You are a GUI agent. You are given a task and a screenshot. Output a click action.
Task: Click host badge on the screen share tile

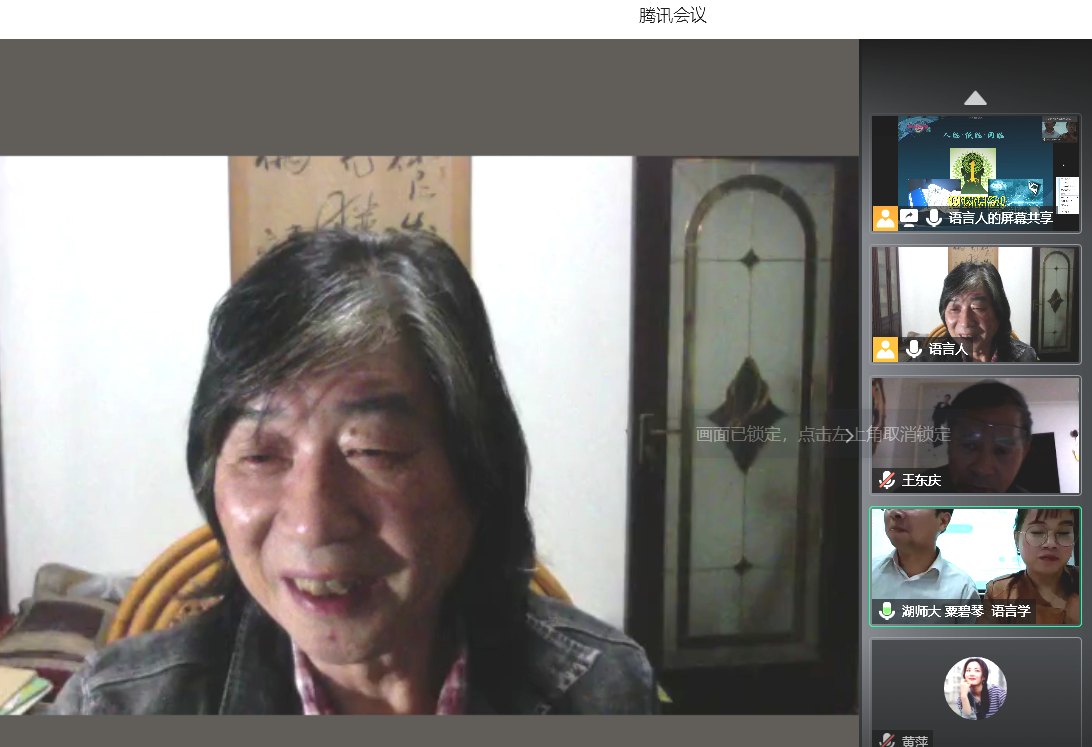pos(885,218)
